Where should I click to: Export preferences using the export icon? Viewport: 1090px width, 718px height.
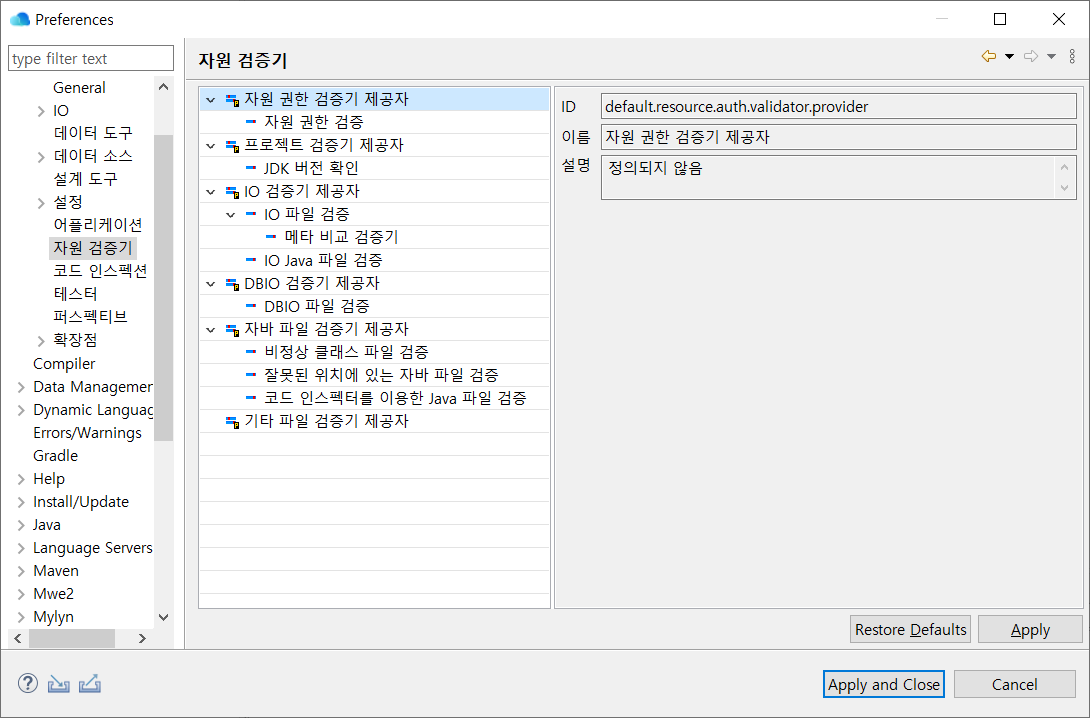90,685
